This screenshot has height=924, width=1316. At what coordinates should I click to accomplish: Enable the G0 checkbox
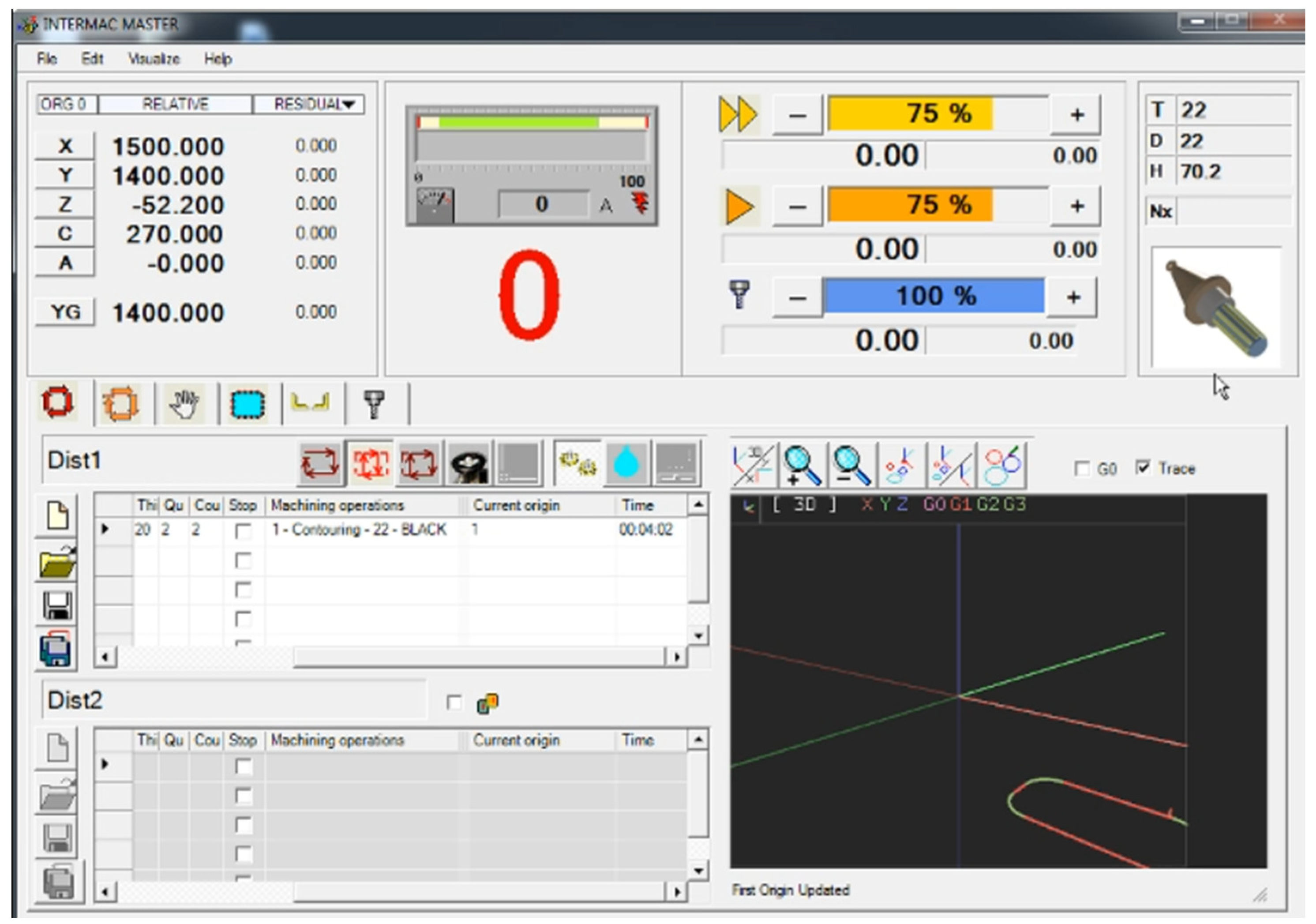click(x=1082, y=469)
